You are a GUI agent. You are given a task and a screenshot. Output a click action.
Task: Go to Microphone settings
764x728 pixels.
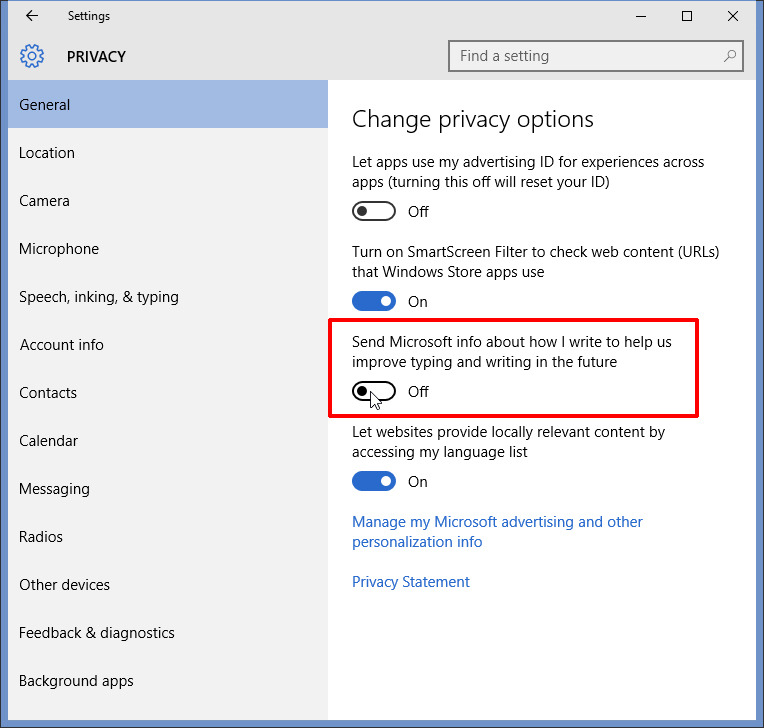(x=59, y=249)
